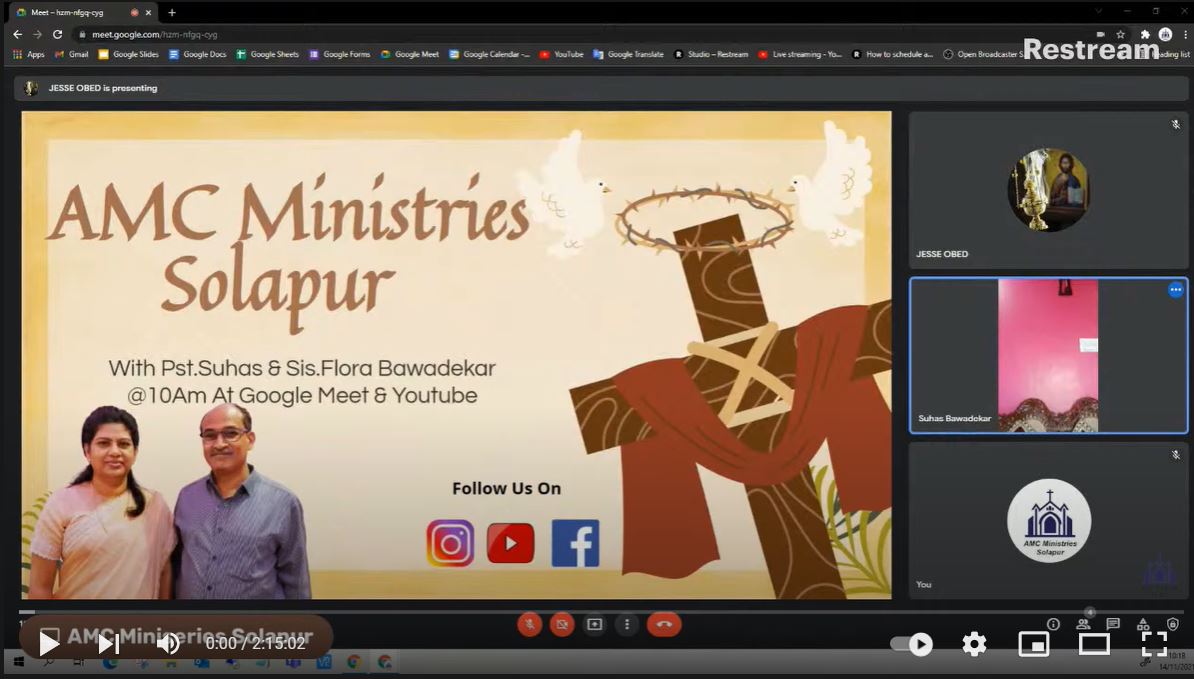This screenshot has height=679, width=1194.
Task: Bookmark this page with the star
Action: click(x=1120, y=34)
